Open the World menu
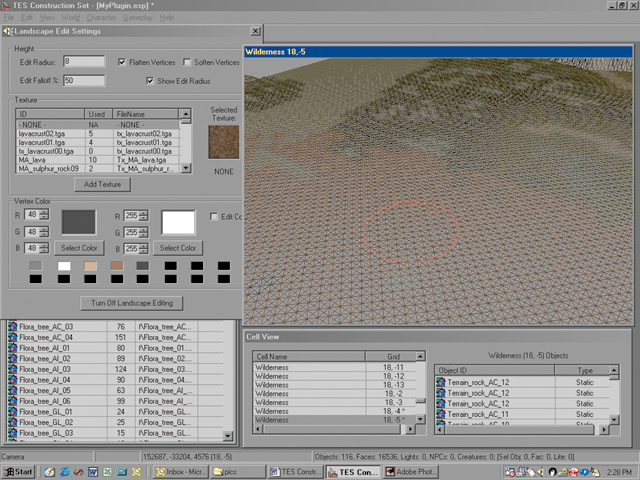This screenshot has width=640, height=480. [x=71, y=18]
